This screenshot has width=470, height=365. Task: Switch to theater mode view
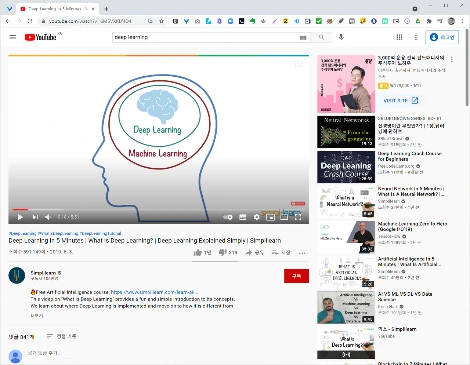click(284, 217)
